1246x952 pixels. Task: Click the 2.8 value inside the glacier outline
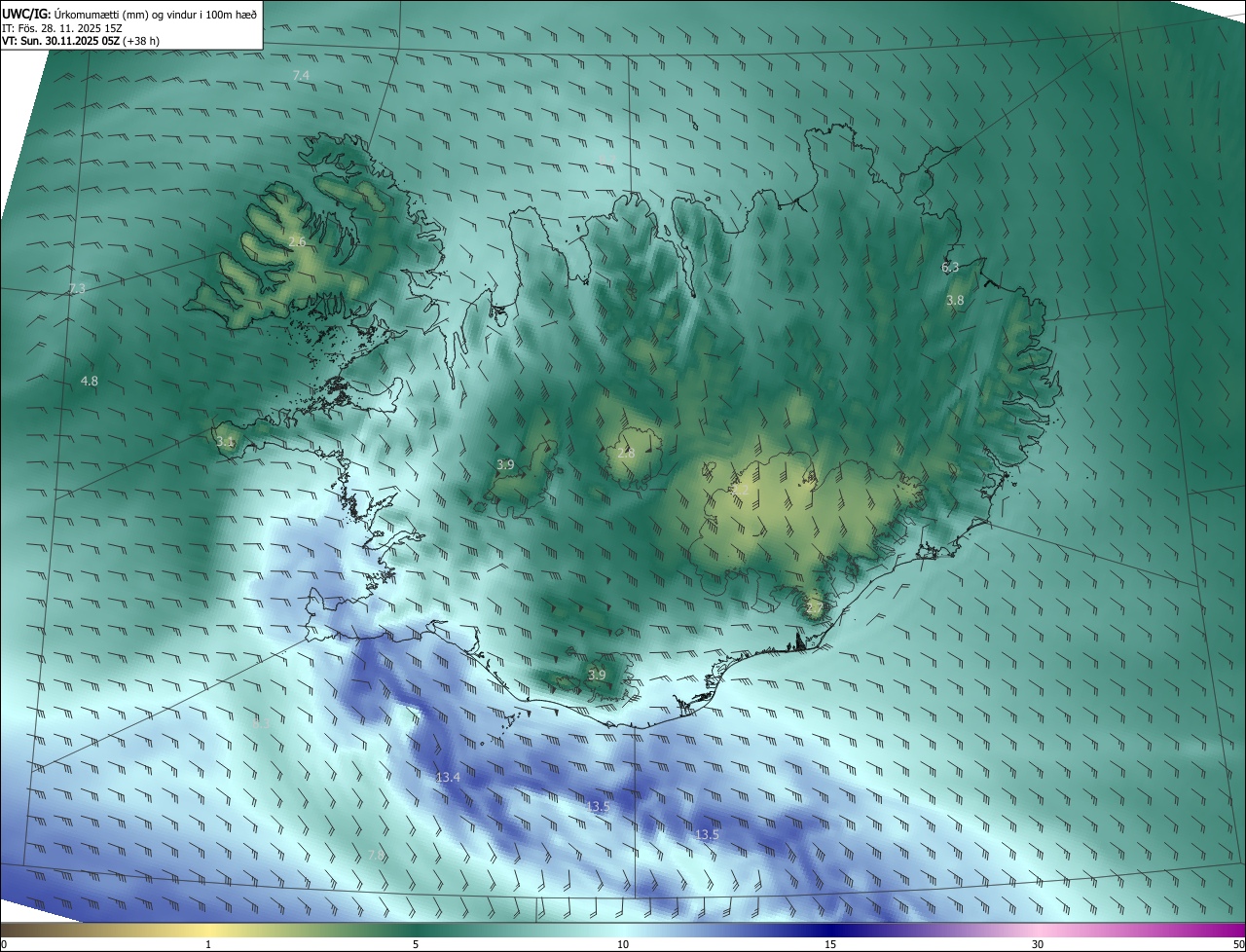pos(626,453)
